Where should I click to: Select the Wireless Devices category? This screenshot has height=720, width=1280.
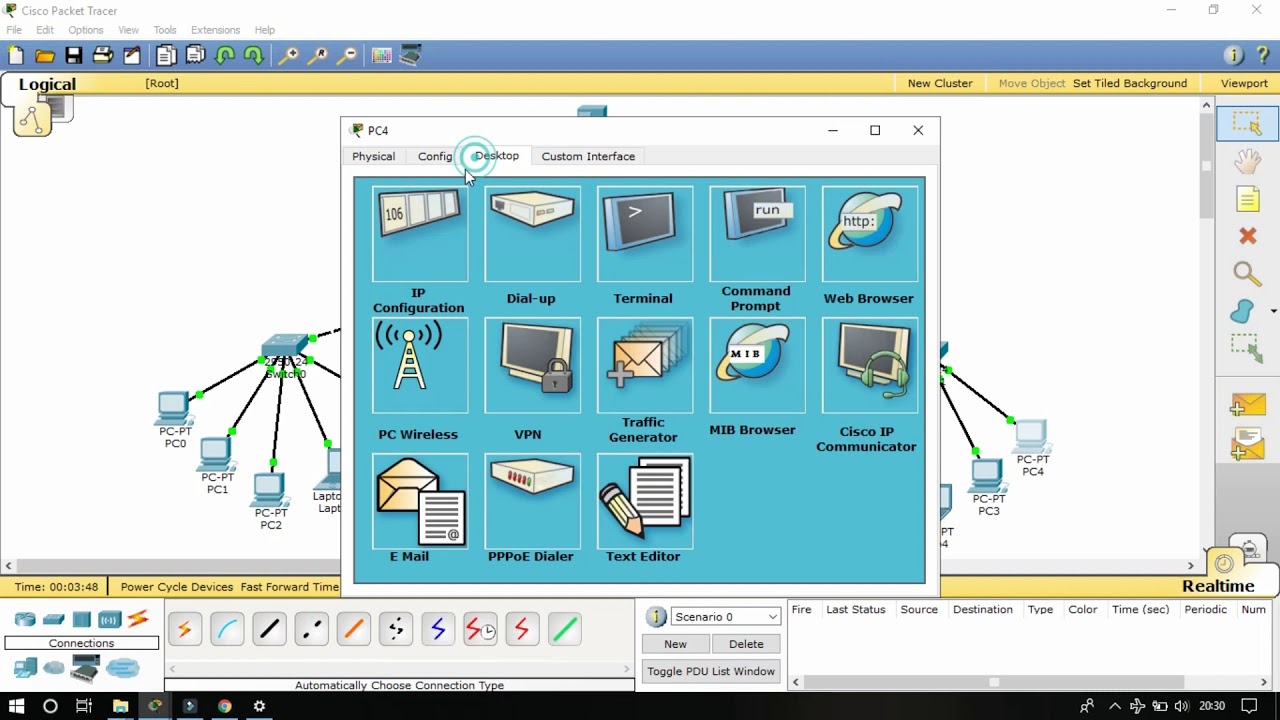click(110, 619)
